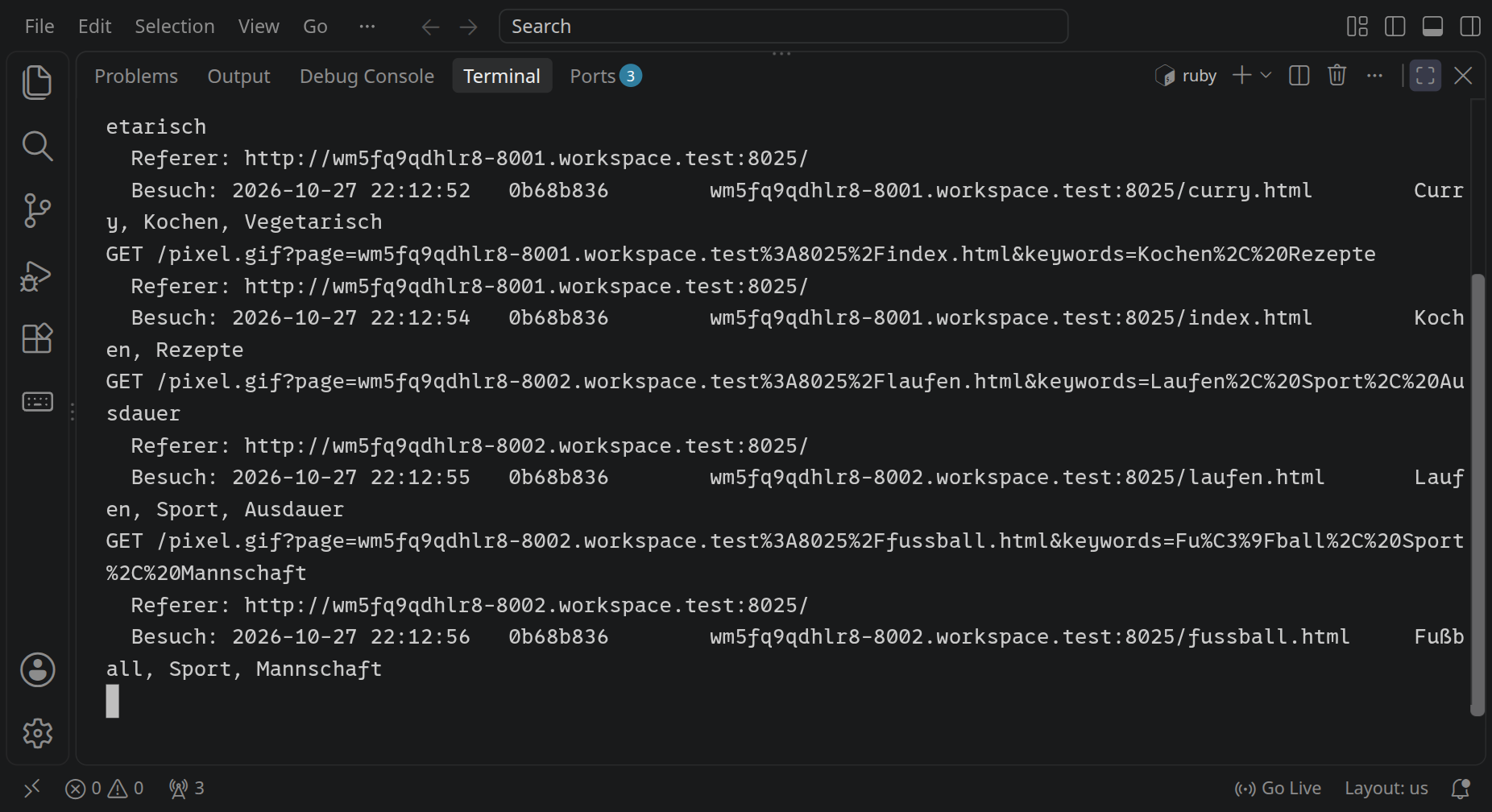
Task: Switch to the Output tab
Action: (238, 76)
